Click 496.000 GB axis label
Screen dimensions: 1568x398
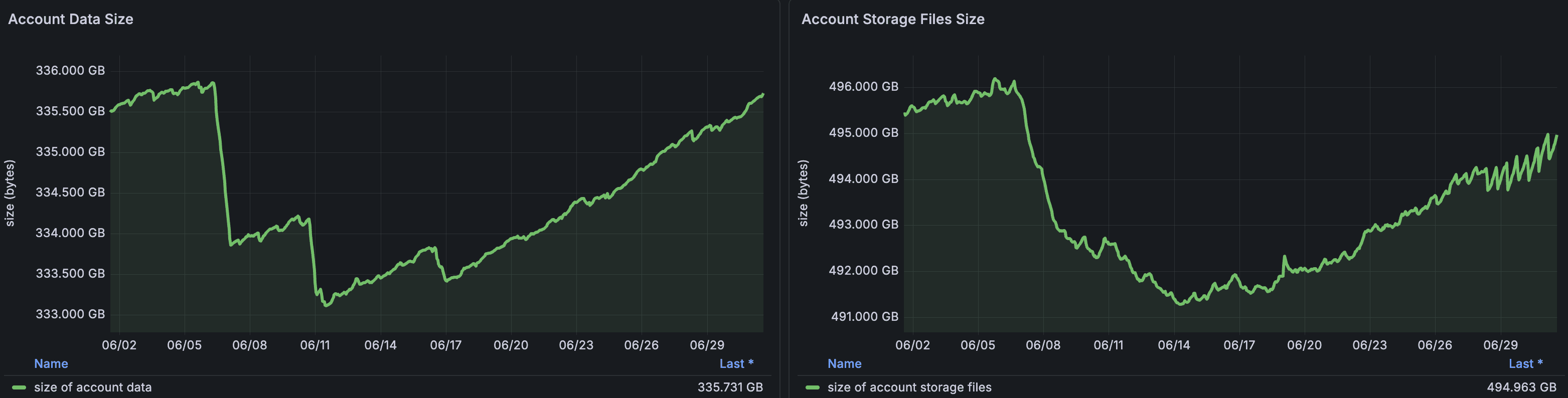863,86
